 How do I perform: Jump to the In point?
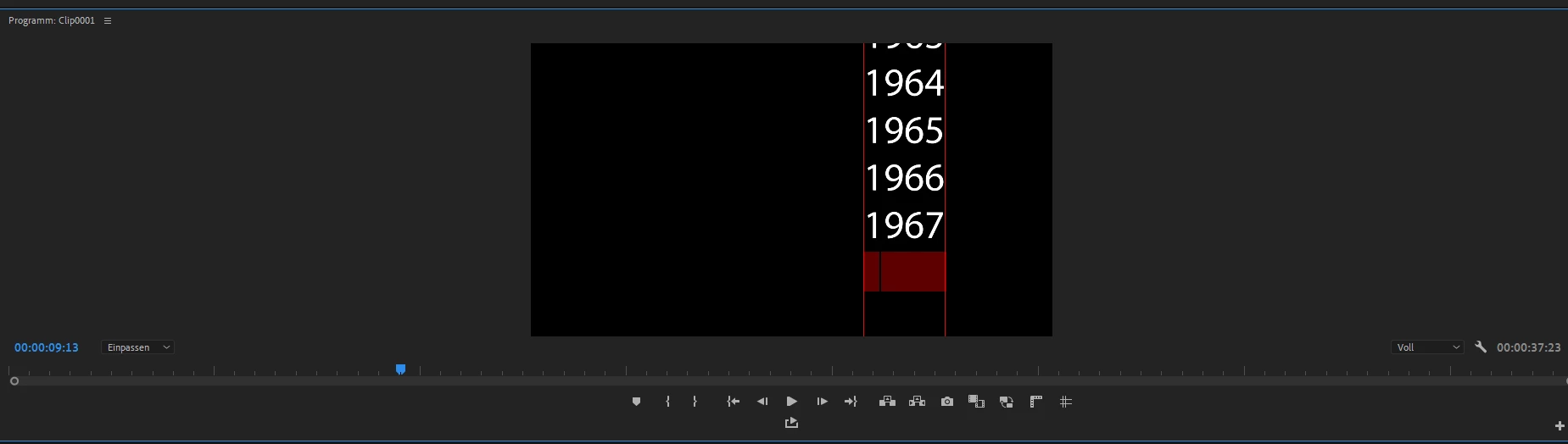[734, 402]
